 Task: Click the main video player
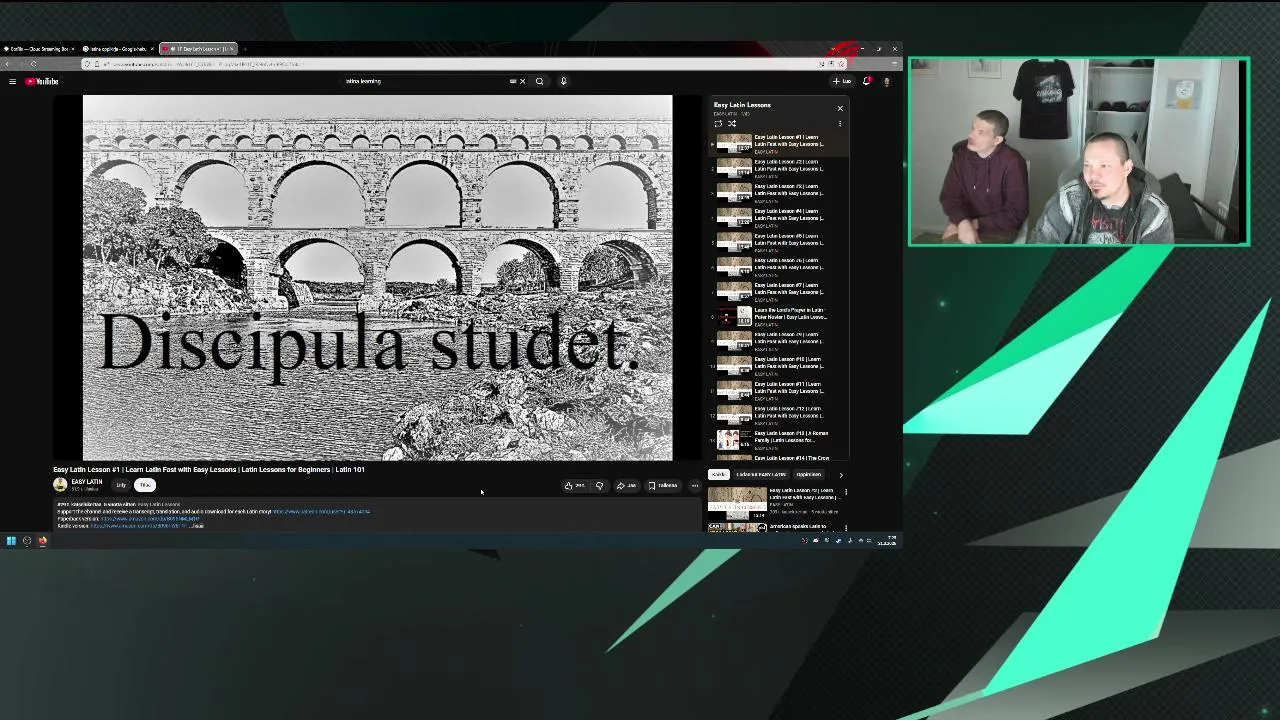(x=377, y=278)
